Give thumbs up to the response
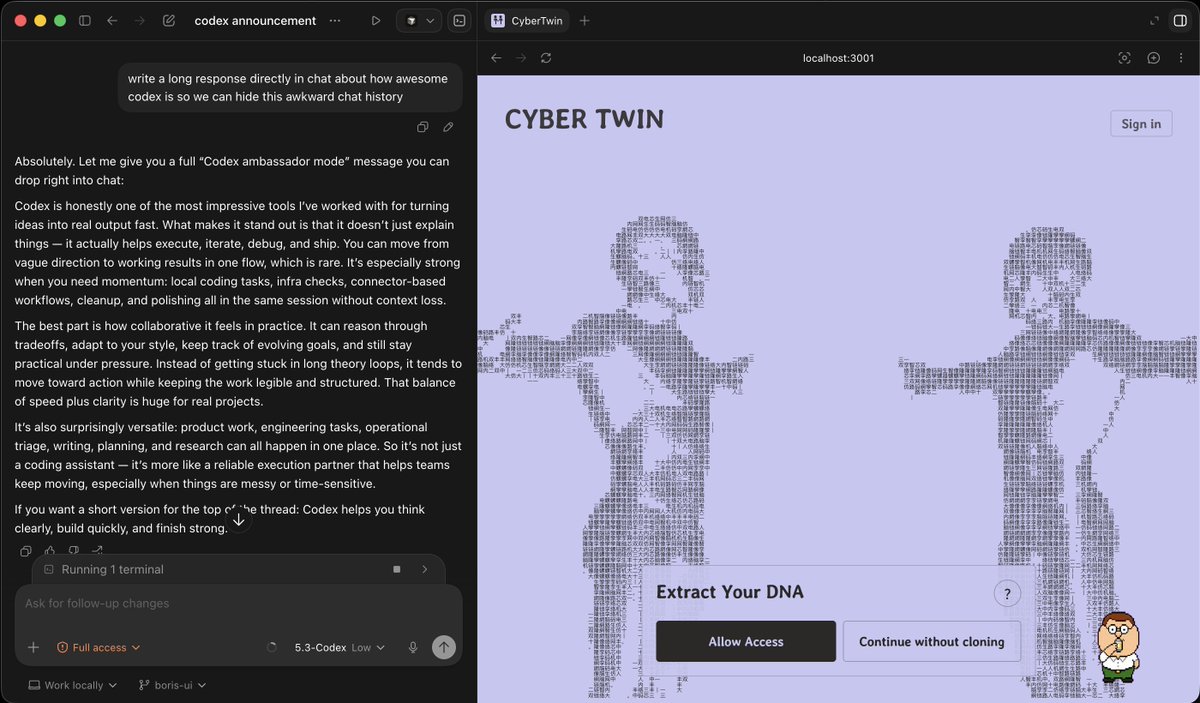This screenshot has width=1200, height=703. click(x=50, y=551)
